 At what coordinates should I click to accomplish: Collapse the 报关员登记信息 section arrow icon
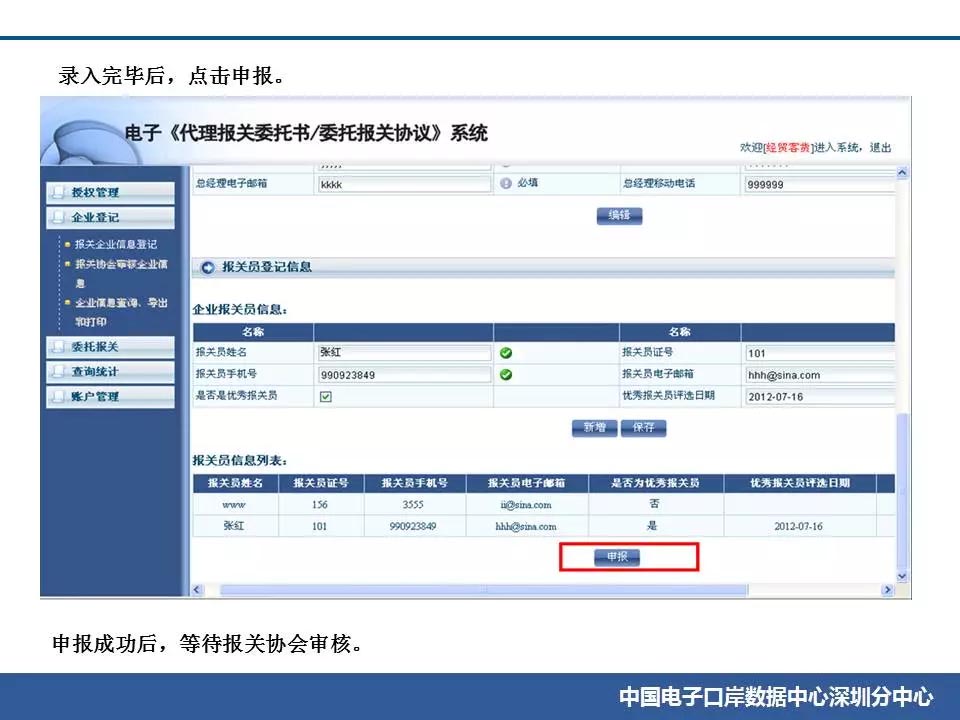[208, 268]
